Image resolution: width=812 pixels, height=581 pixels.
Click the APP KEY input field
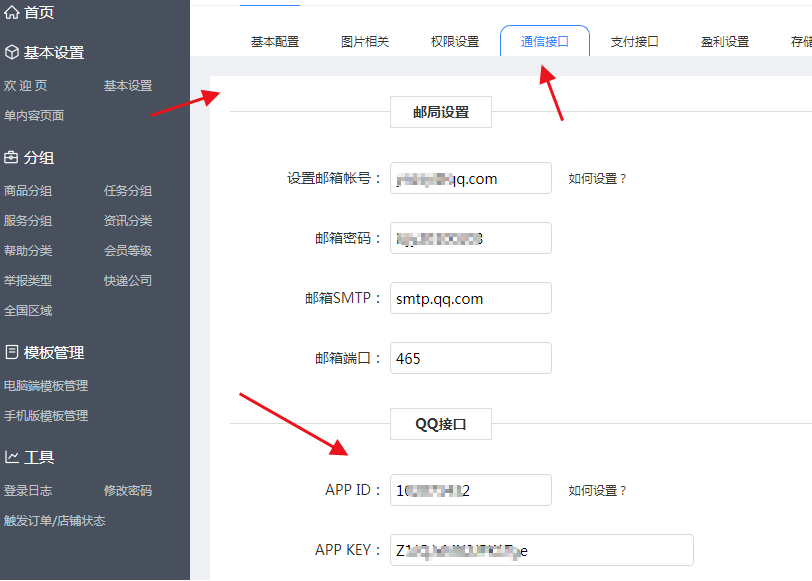[x=542, y=550]
